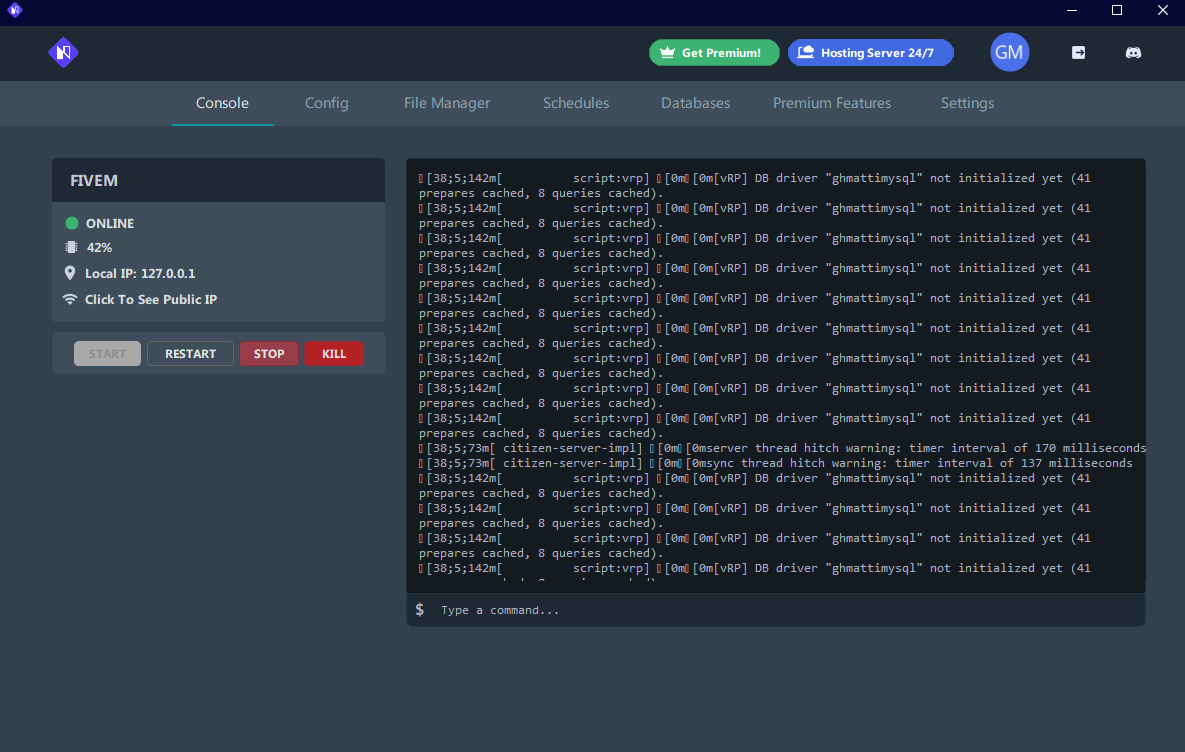Click the Get Premium! button
This screenshot has width=1185, height=752.
pyautogui.click(x=714, y=52)
